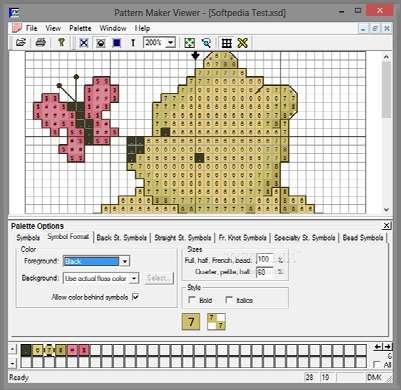Click the Open file folder icon

point(21,43)
